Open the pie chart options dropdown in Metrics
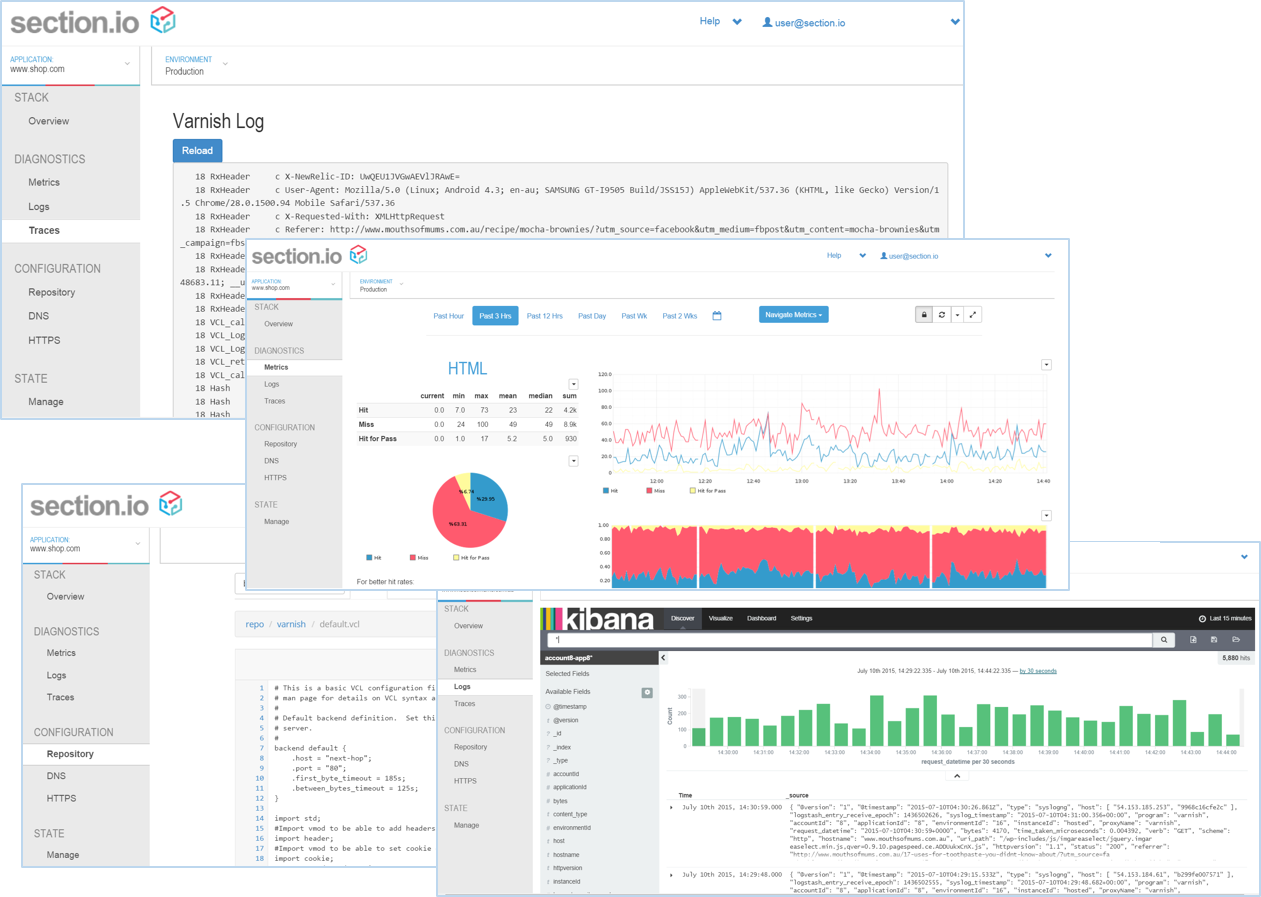The image size is (1261, 897). (x=573, y=461)
